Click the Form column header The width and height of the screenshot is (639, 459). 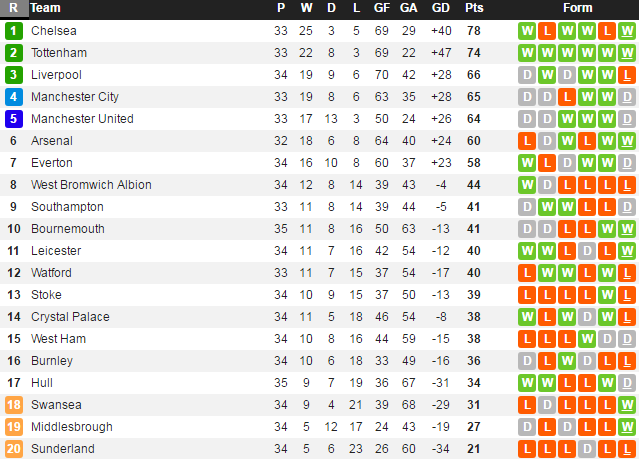577,8
